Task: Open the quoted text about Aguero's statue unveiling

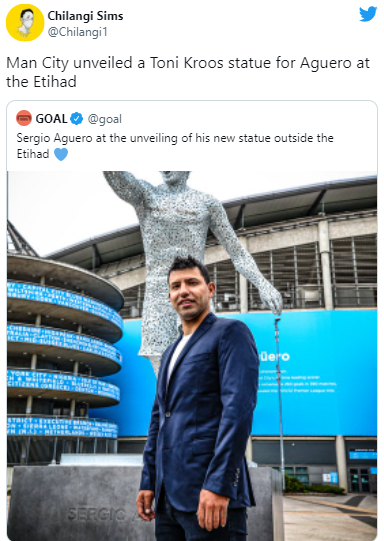Action: 175,146
